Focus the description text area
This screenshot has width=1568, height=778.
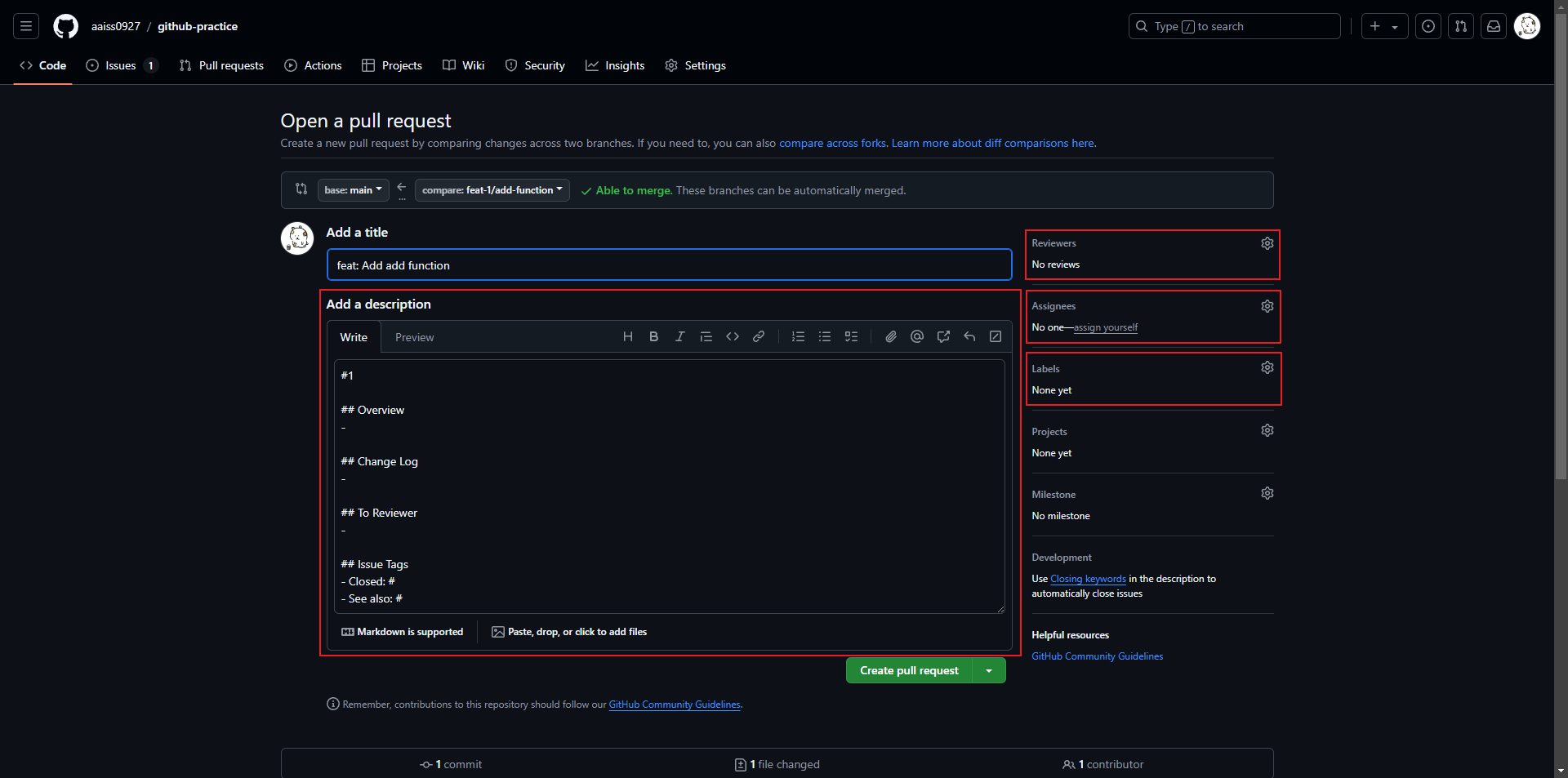[x=669, y=487]
